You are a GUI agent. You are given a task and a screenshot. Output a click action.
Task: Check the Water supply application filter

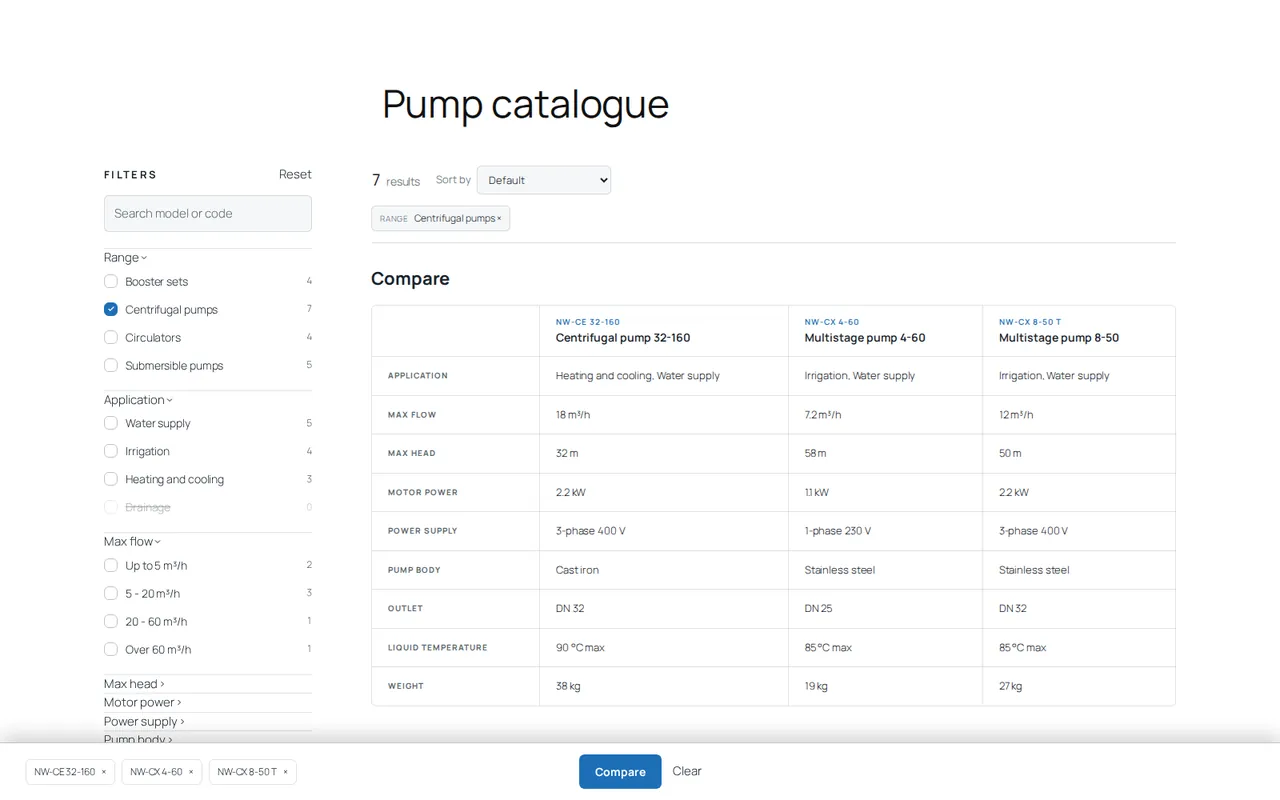point(111,424)
